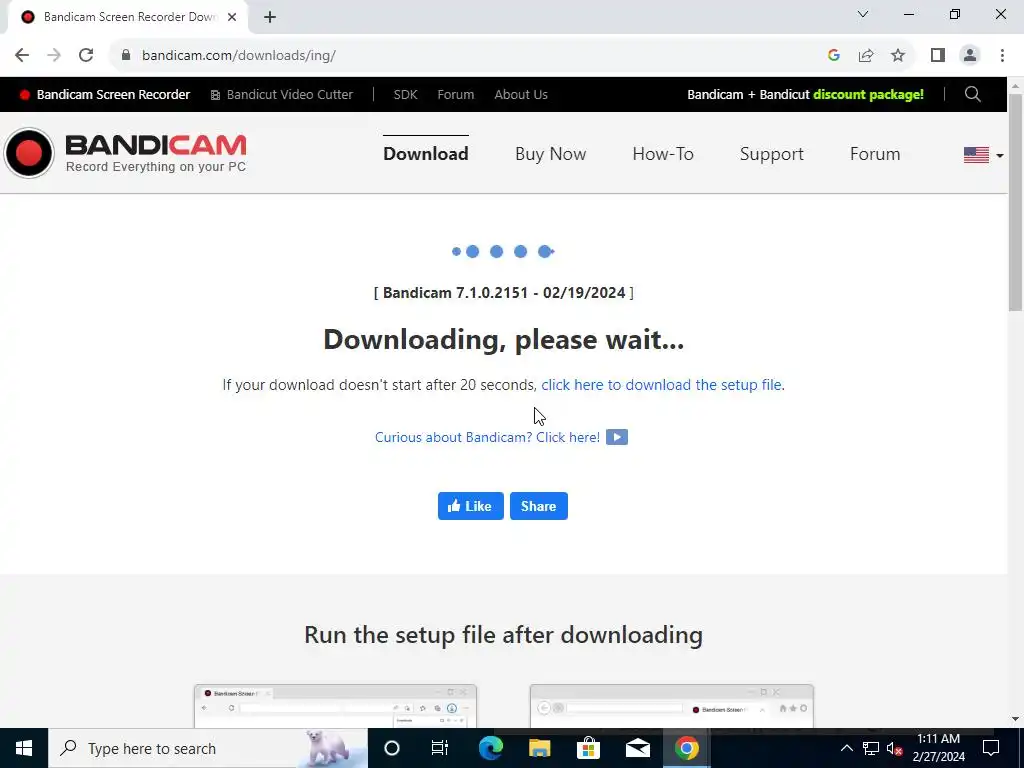Open the Google icon in address bar
Image resolution: width=1024 pixels, height=768 pixels.
pos(833,56)
